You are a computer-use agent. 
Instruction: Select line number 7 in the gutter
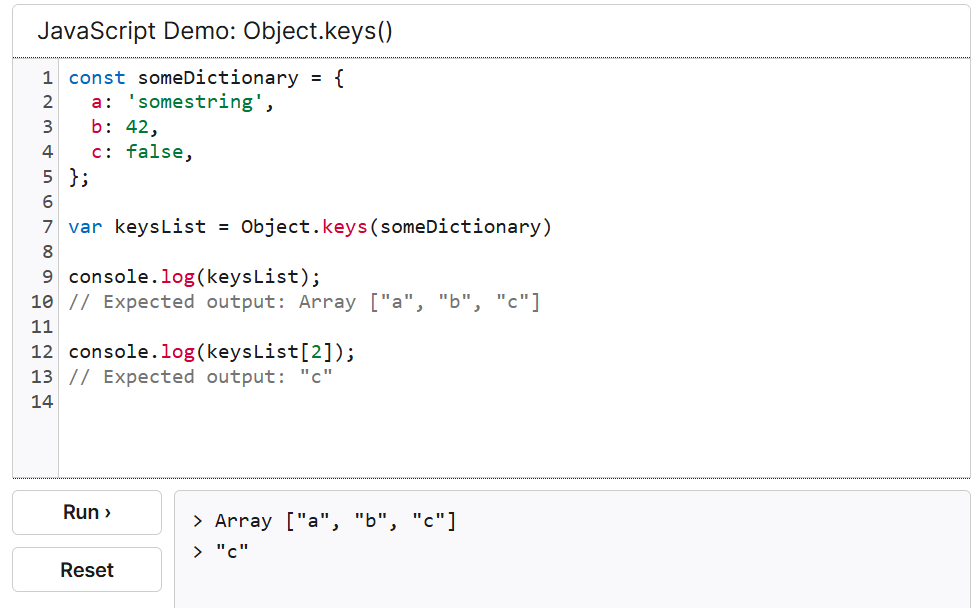(x=47, y=227)
